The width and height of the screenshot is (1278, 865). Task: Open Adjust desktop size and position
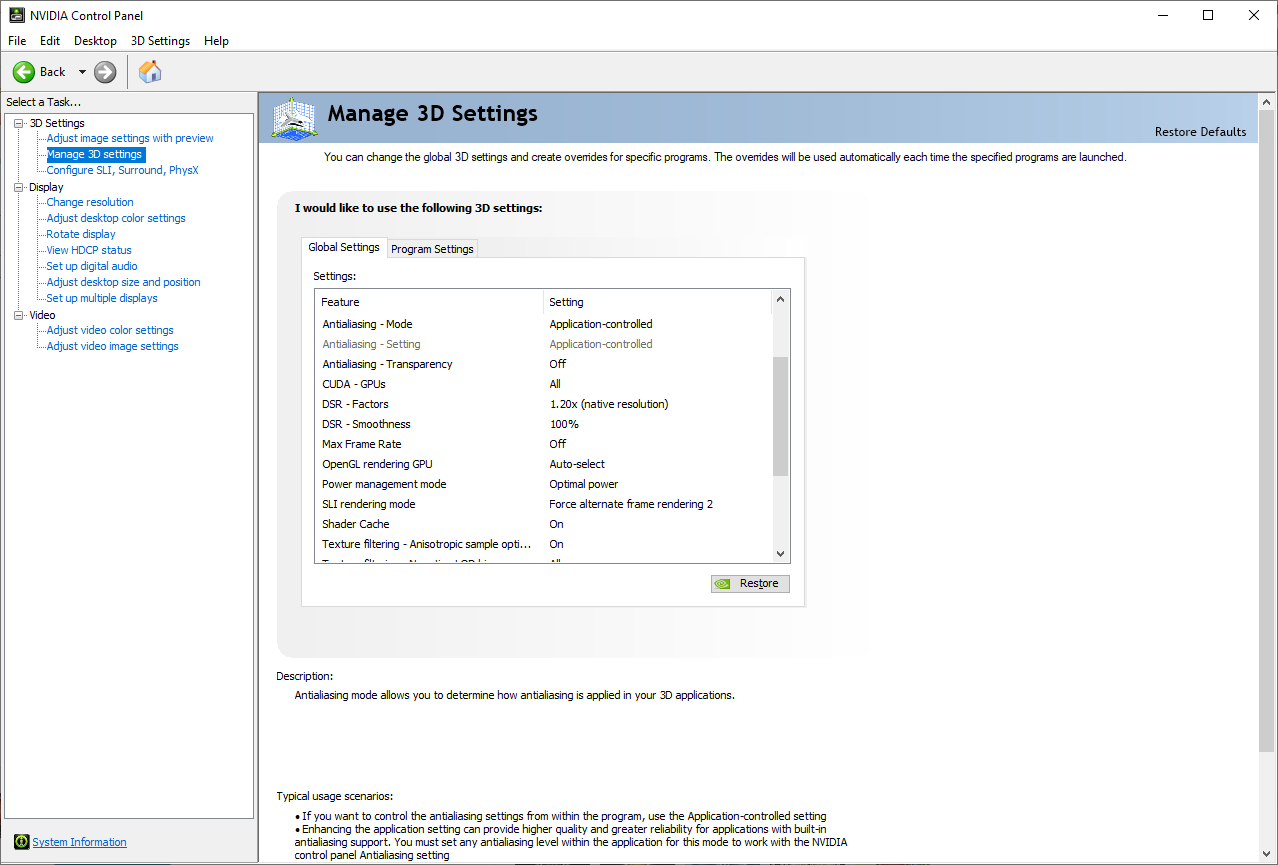(123, 282)
